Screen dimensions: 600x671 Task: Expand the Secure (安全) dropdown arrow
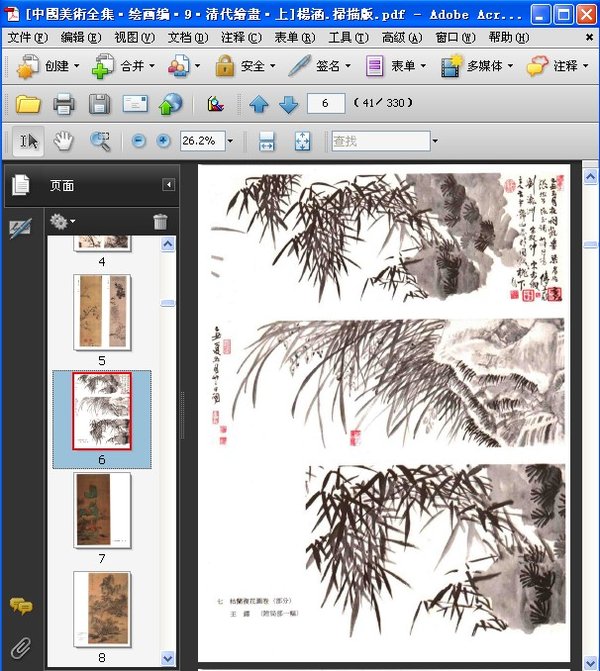pos(273,66)
